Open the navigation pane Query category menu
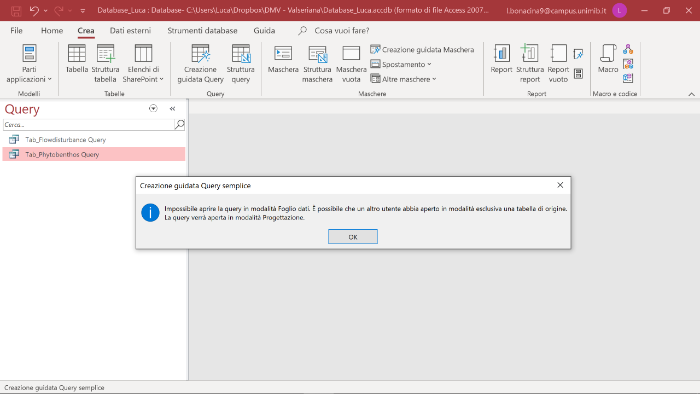 (x=153, y=108)
